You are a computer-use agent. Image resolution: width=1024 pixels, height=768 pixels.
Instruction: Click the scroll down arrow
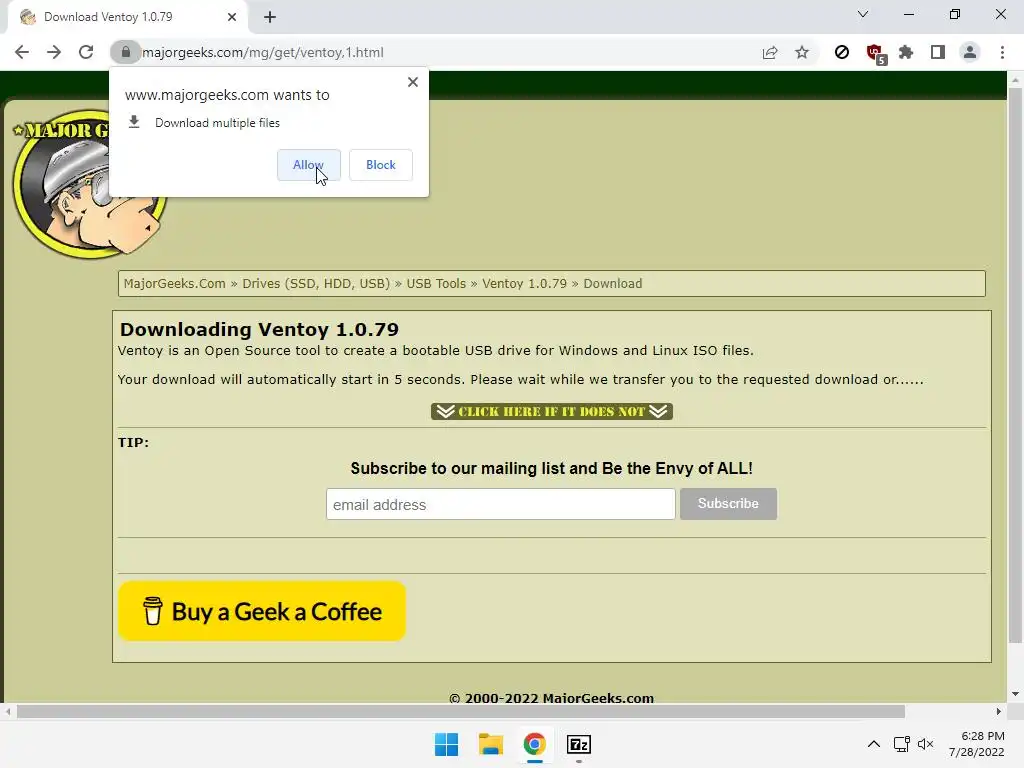point(1015,694)
